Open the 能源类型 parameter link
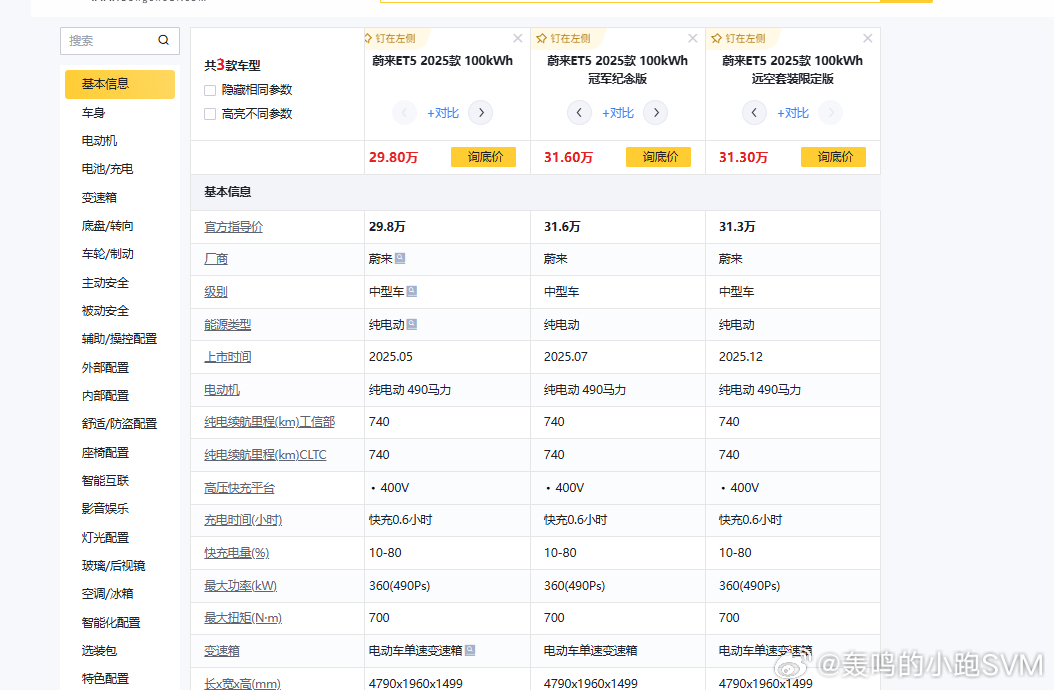The image size is (1054, 690). [227, 325]
